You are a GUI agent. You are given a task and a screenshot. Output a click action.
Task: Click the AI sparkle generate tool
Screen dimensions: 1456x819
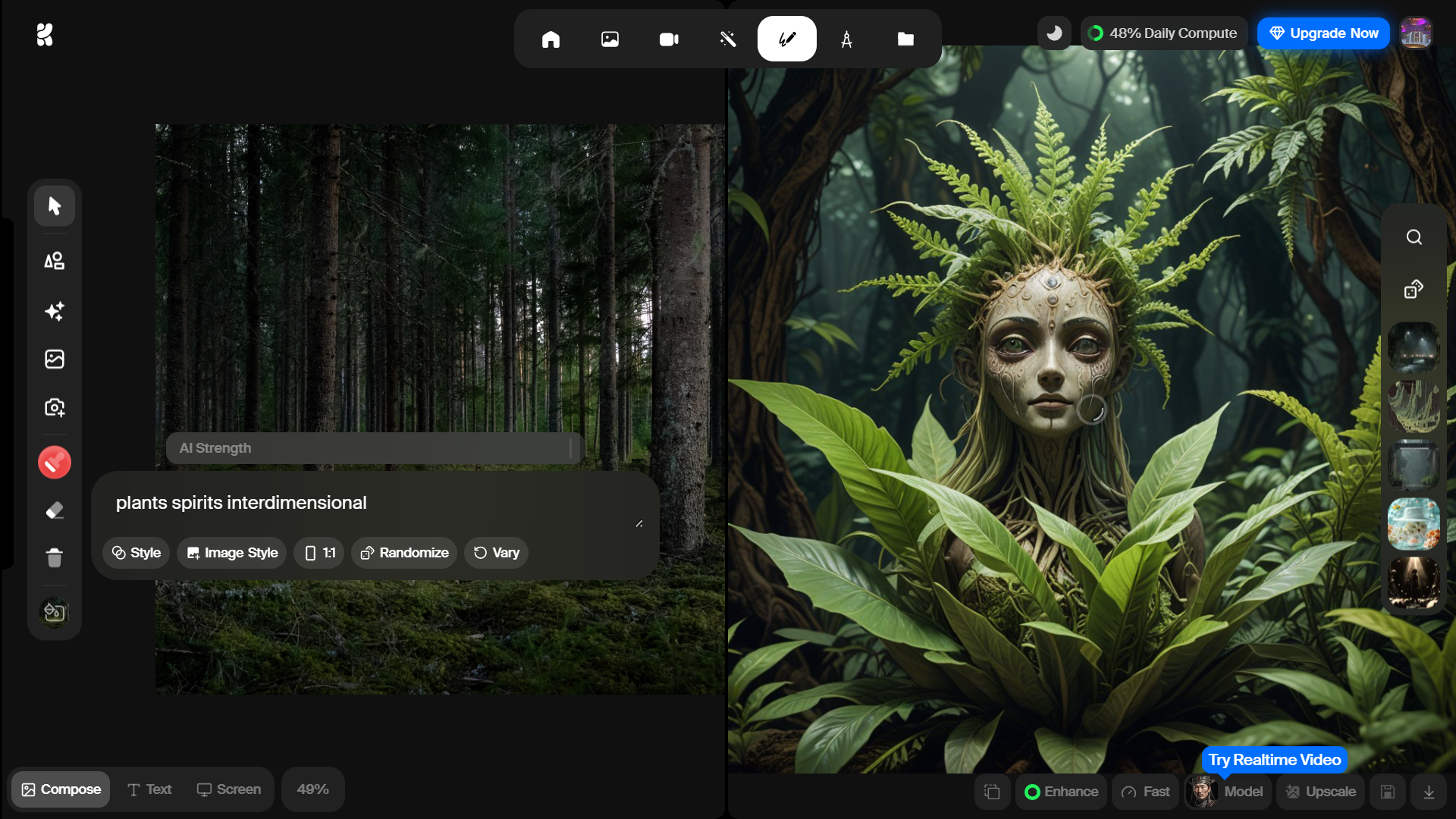[54, 311]
